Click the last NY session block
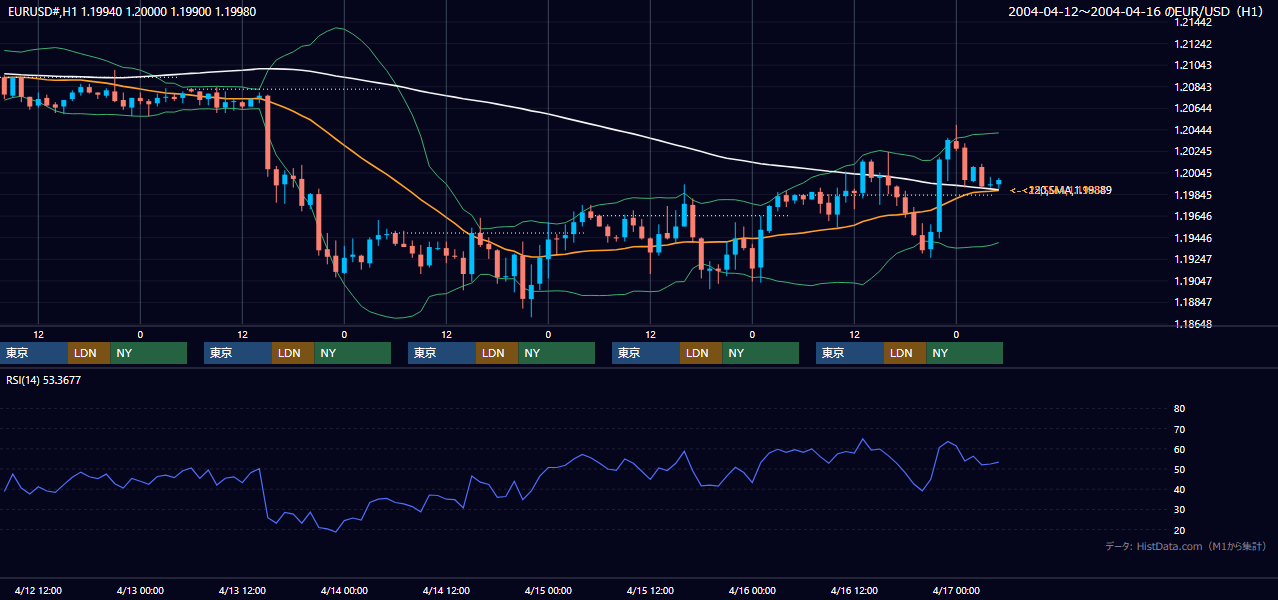The width and height of the screenshot is (1278, 600). pos(965,353)
